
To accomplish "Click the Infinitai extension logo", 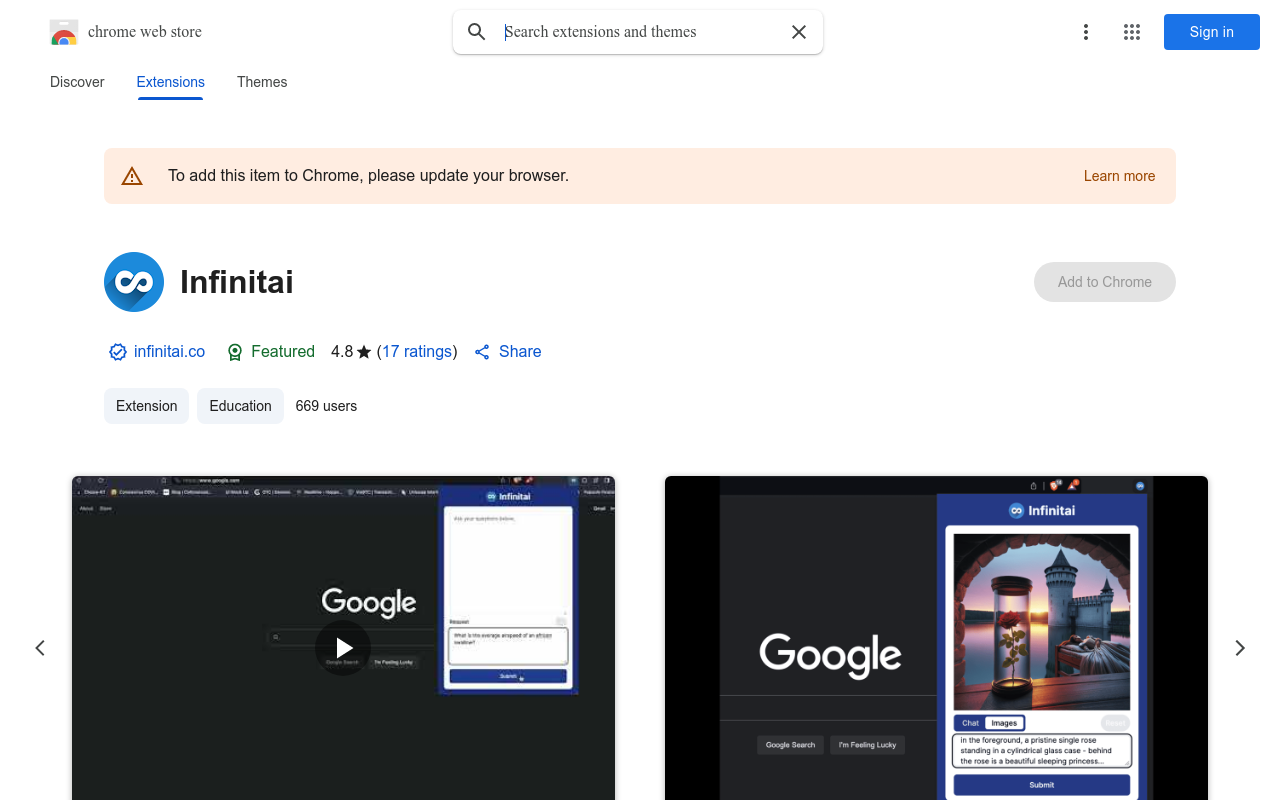I will tap(134, 282).
